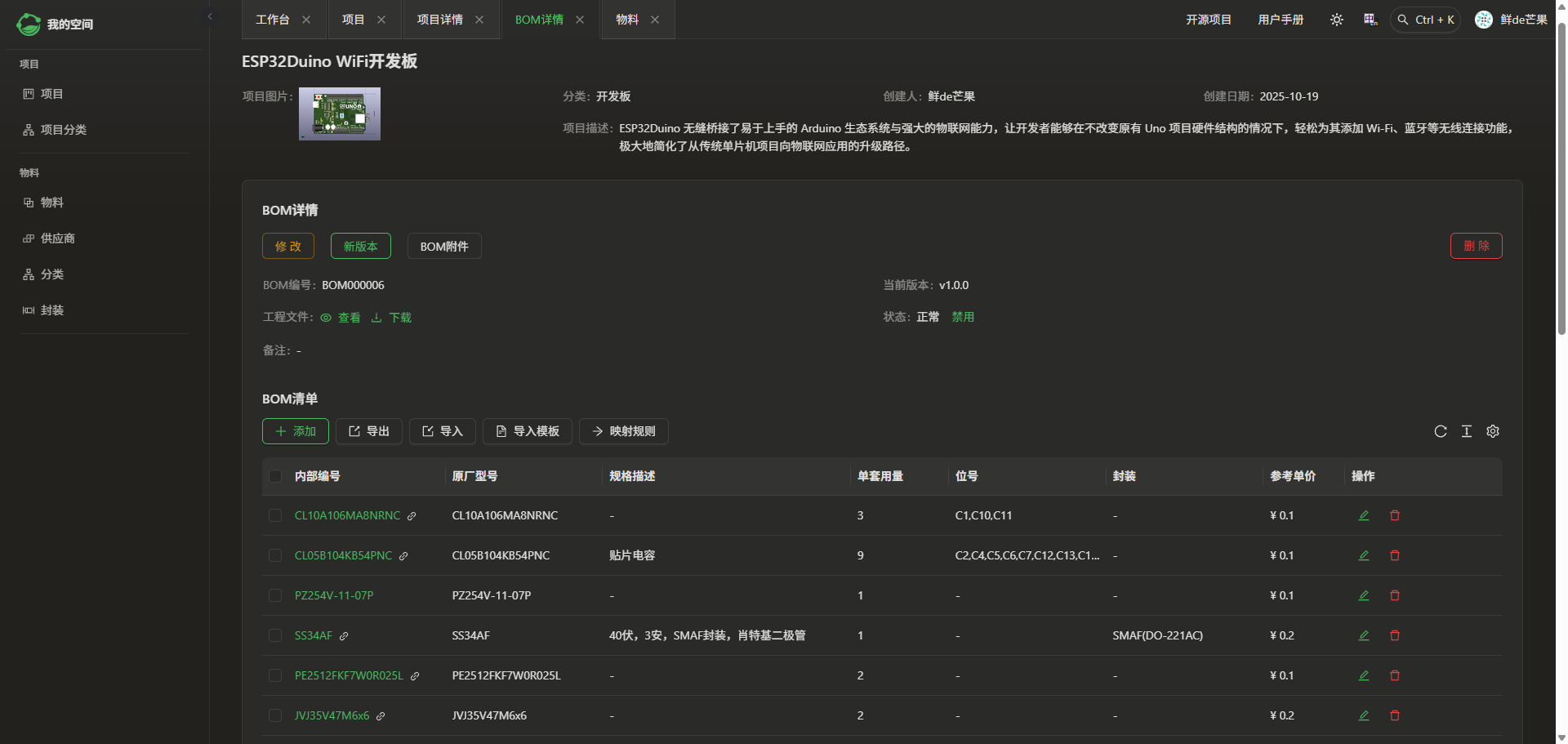Open the project image thumbnail
The height and width of the screenshot is (744, 1568).
pyautogui.click(x=340, y=114)
